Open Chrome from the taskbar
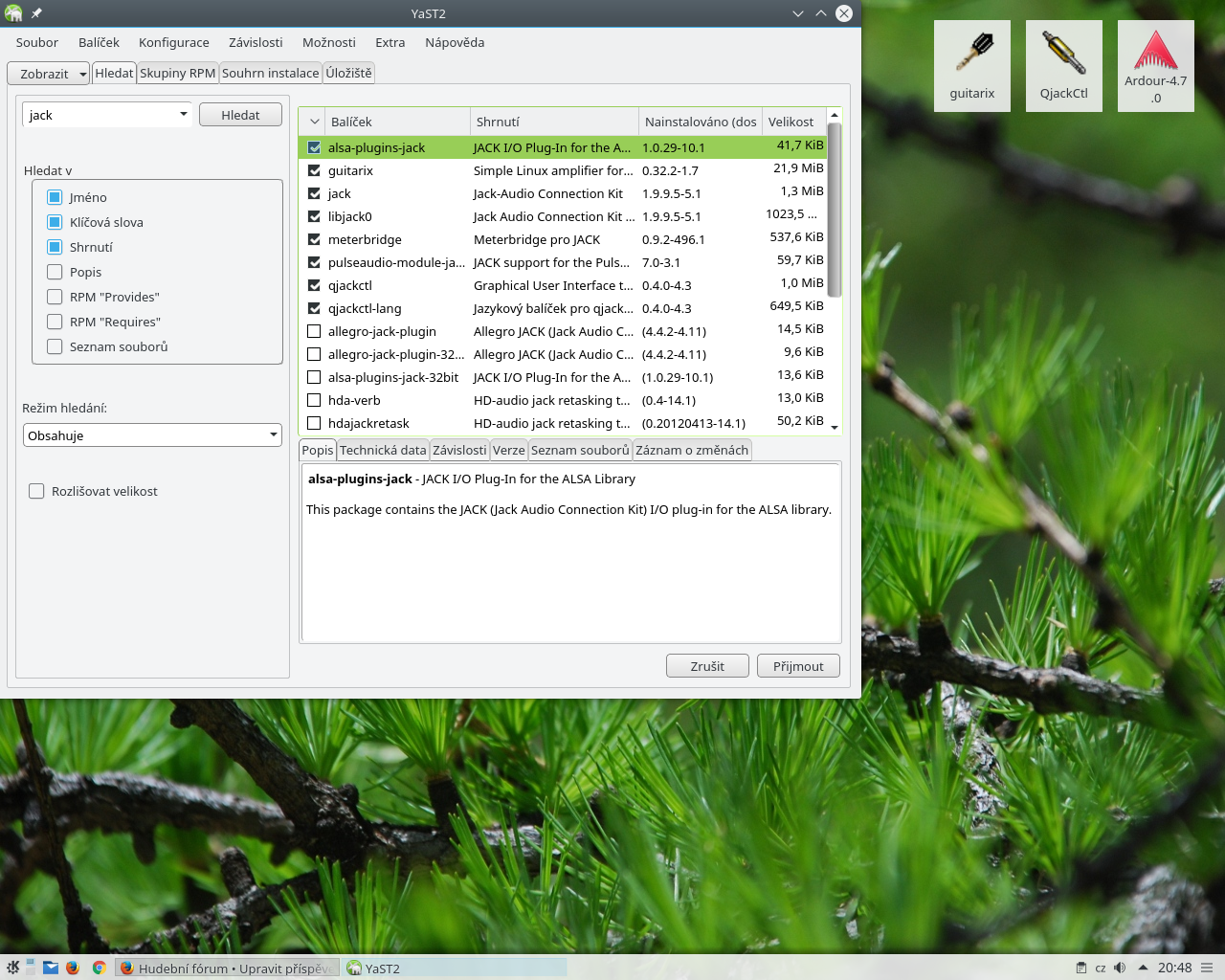 point(99,968)
